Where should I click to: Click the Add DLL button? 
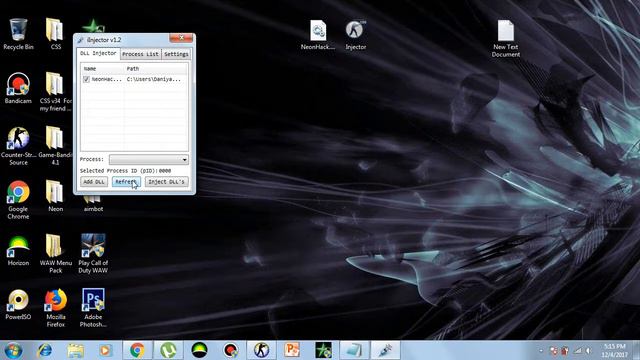[94, 182]
